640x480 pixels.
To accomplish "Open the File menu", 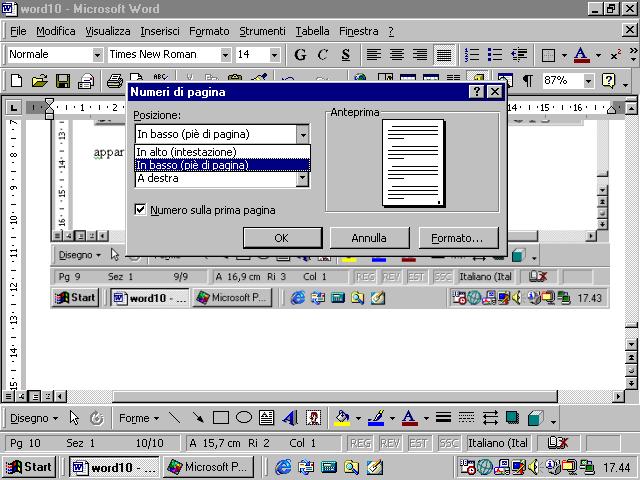I will (18, 31).
